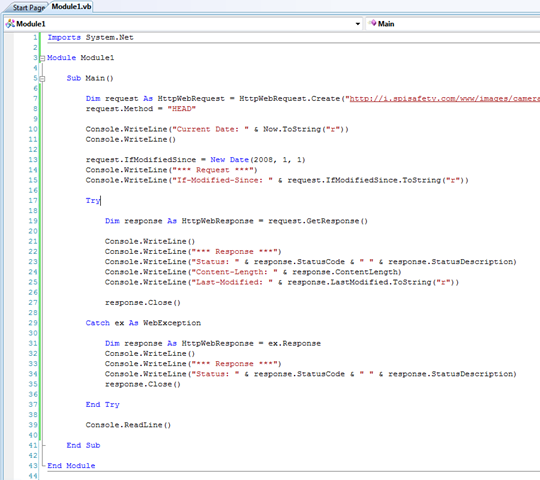
Task: Click the 'Last-Modified:' string on line 25
Action: (x=232, y=282)
